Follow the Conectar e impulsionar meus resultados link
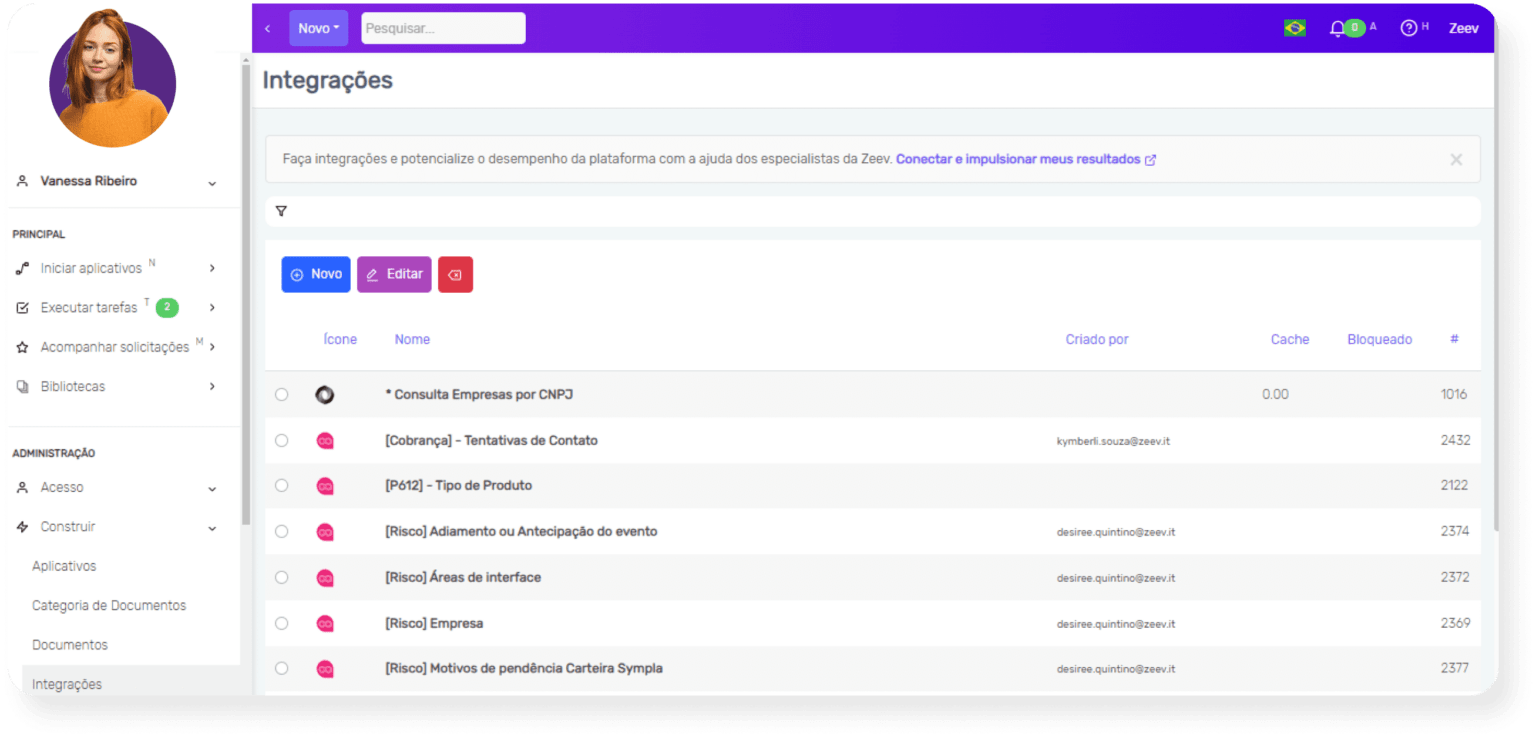Image resolution: width=1536 pixels, height=737 pixels. tap(1019, 158)
